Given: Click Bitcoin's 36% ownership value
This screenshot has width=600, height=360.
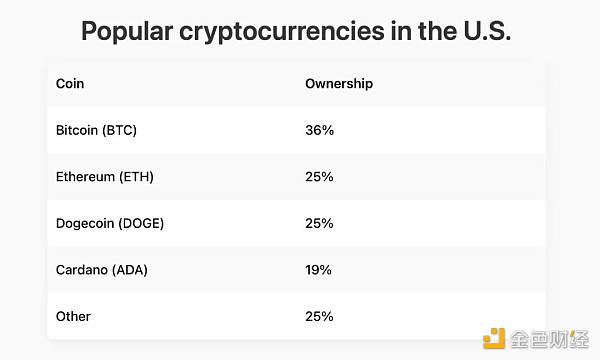Looking at the screenshot, I should (320, 130).
